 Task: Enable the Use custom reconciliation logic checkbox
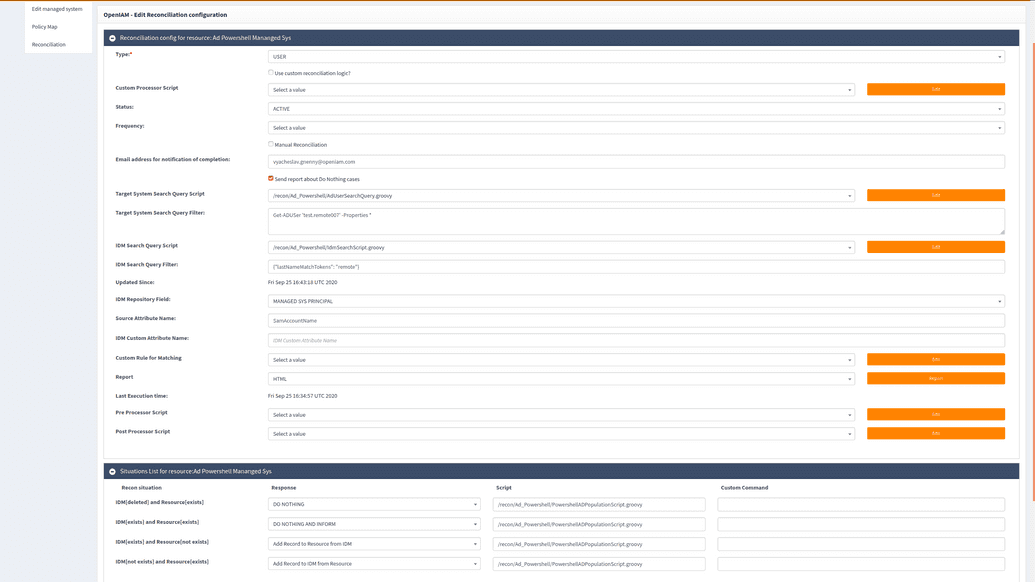click(x=270, y=72)
